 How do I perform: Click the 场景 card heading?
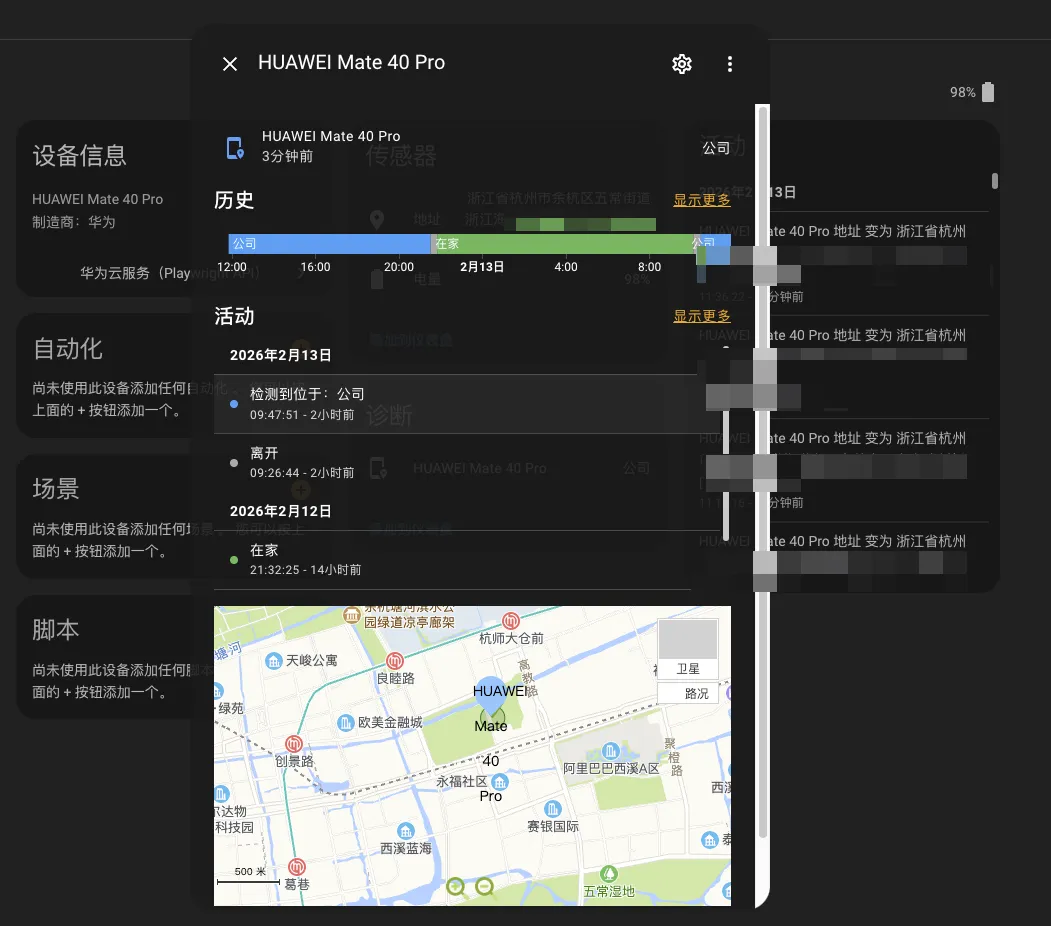click(x=56, y=489)
